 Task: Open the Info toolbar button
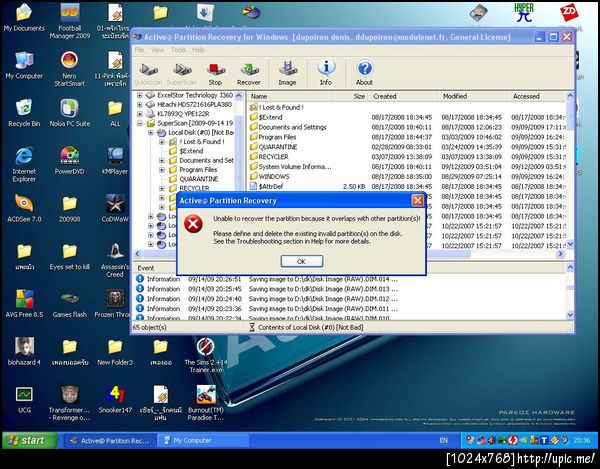click(x=326, y=73)
